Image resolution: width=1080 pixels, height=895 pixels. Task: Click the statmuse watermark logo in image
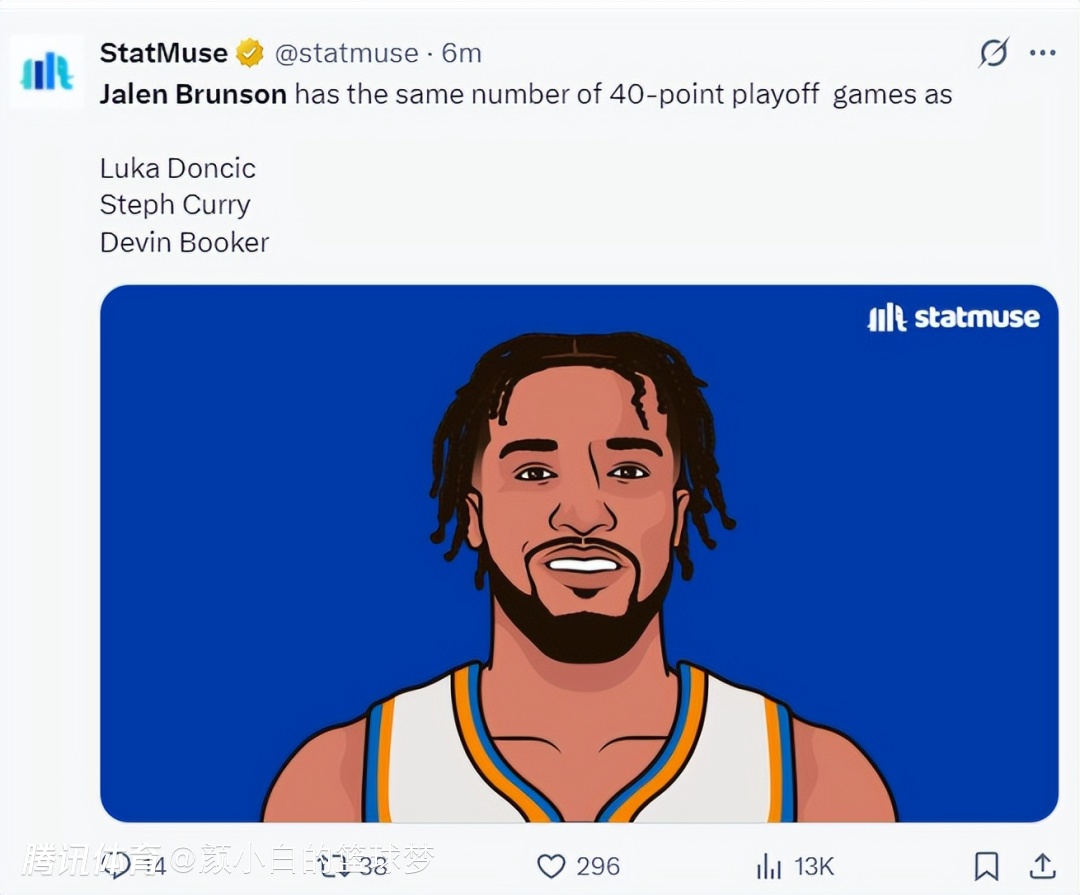(x=953, y=318)
